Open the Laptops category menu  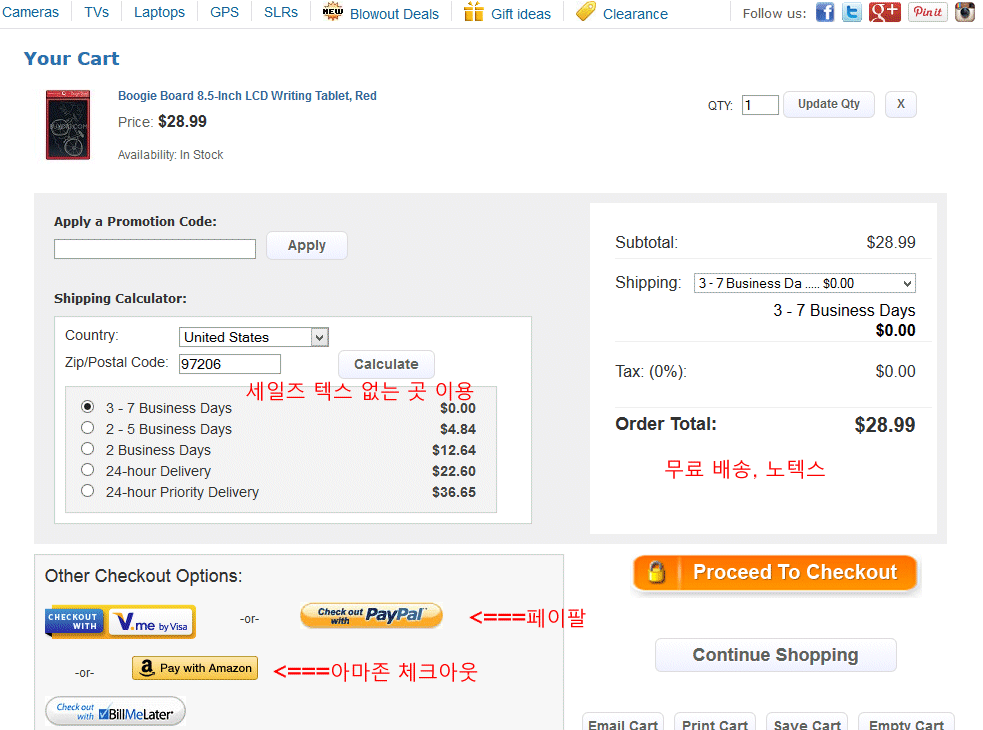tap(159, 13)
